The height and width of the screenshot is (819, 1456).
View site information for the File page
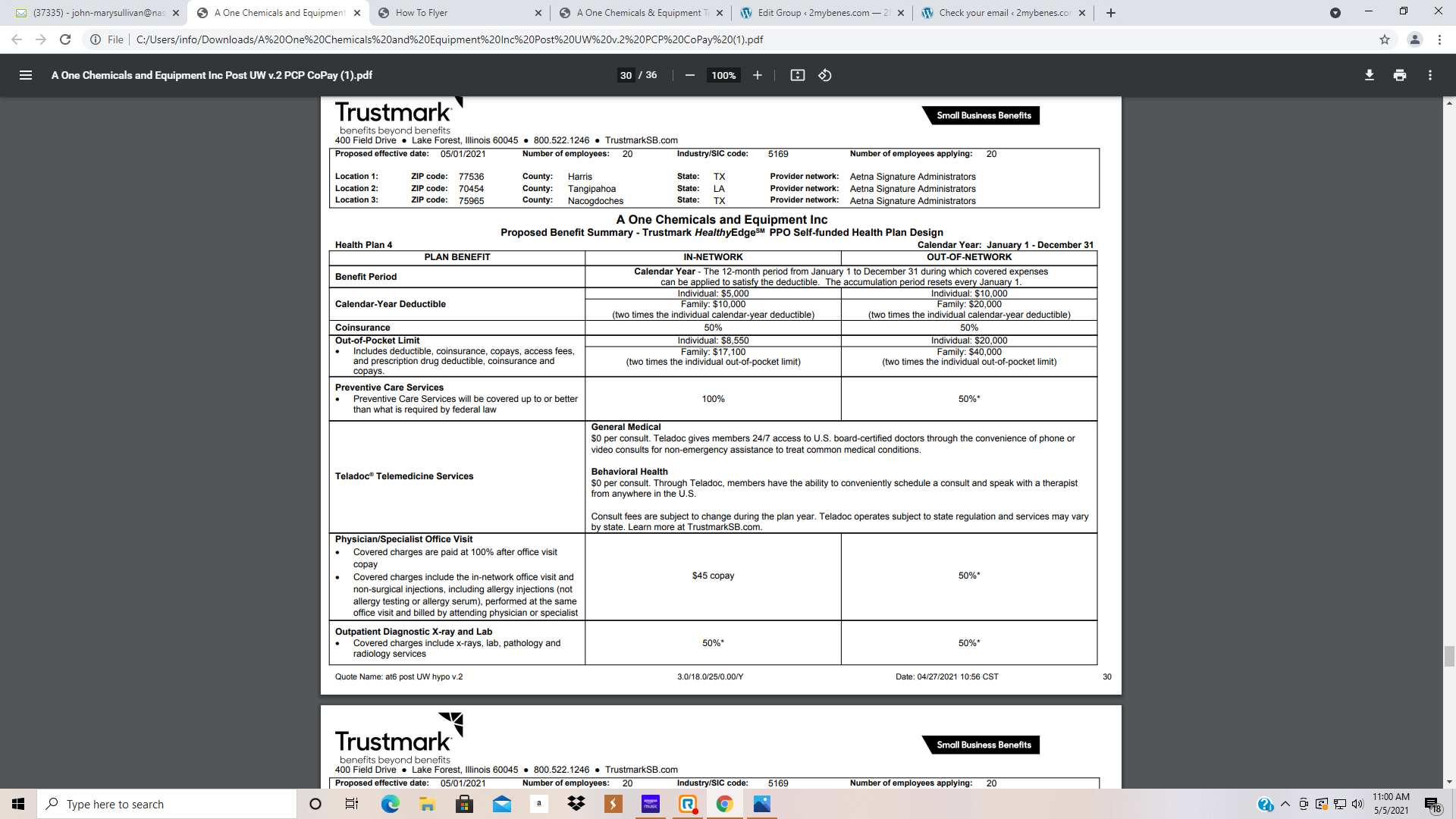pos(106,39)
